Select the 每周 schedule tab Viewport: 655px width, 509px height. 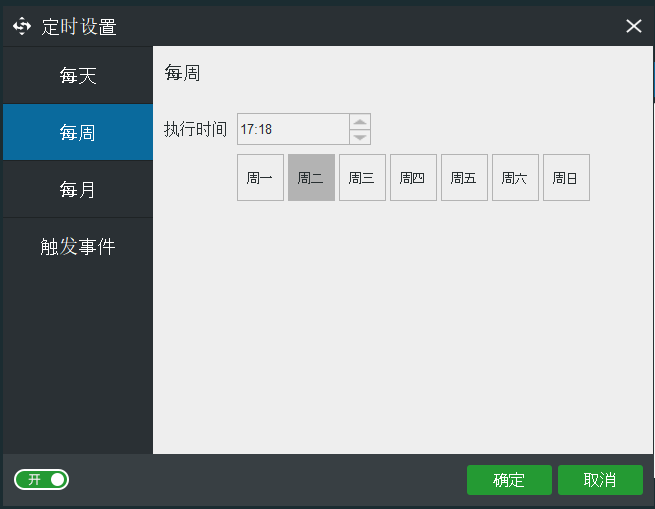coord(78,132)
